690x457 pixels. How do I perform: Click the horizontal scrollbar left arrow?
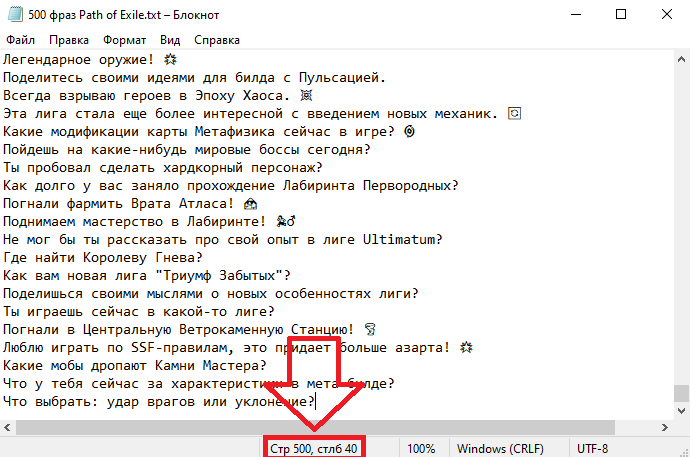pos(7,428)
